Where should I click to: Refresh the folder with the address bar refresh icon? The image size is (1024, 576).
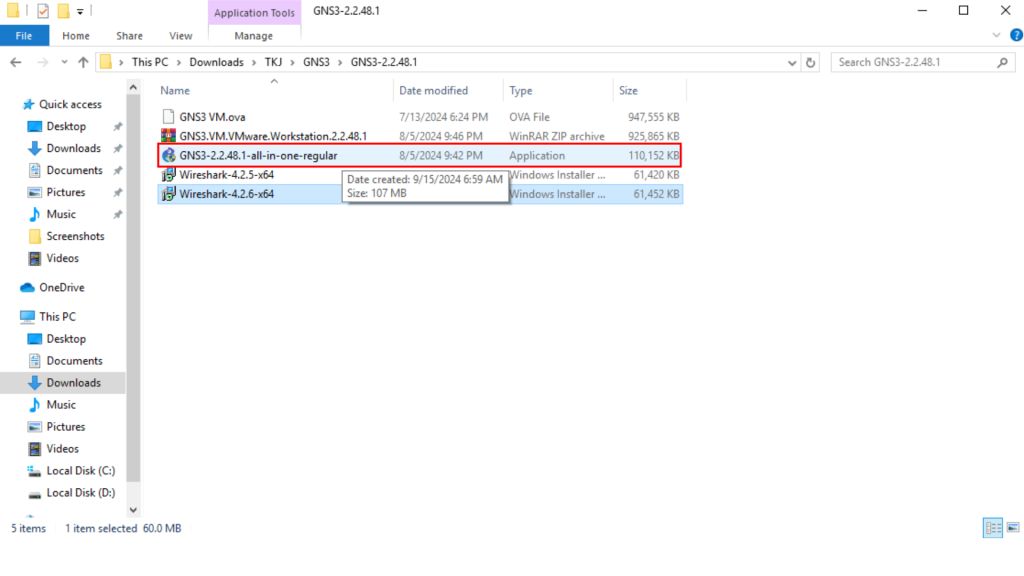pyautogui.click(x=811, y=62)
